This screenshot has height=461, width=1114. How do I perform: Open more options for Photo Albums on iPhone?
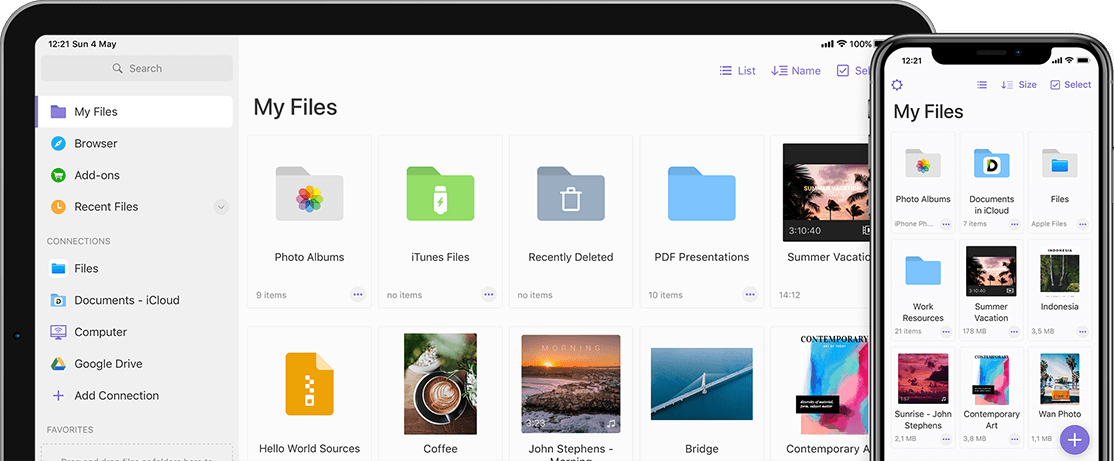[946, 224]
